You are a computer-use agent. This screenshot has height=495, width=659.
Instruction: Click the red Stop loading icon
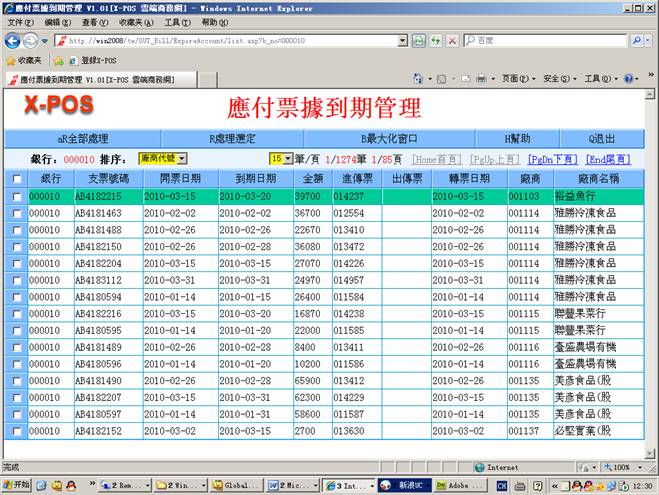(453, 40)
